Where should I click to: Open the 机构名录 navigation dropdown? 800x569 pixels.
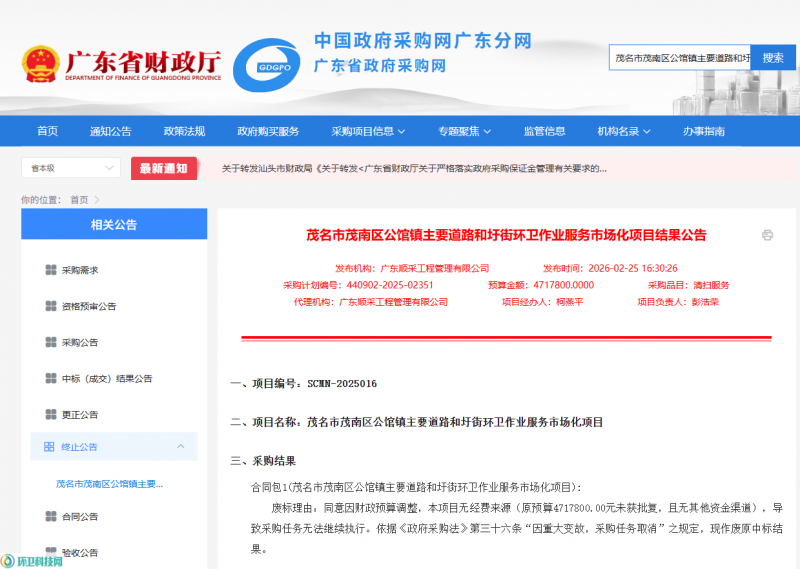click(624, 131)
